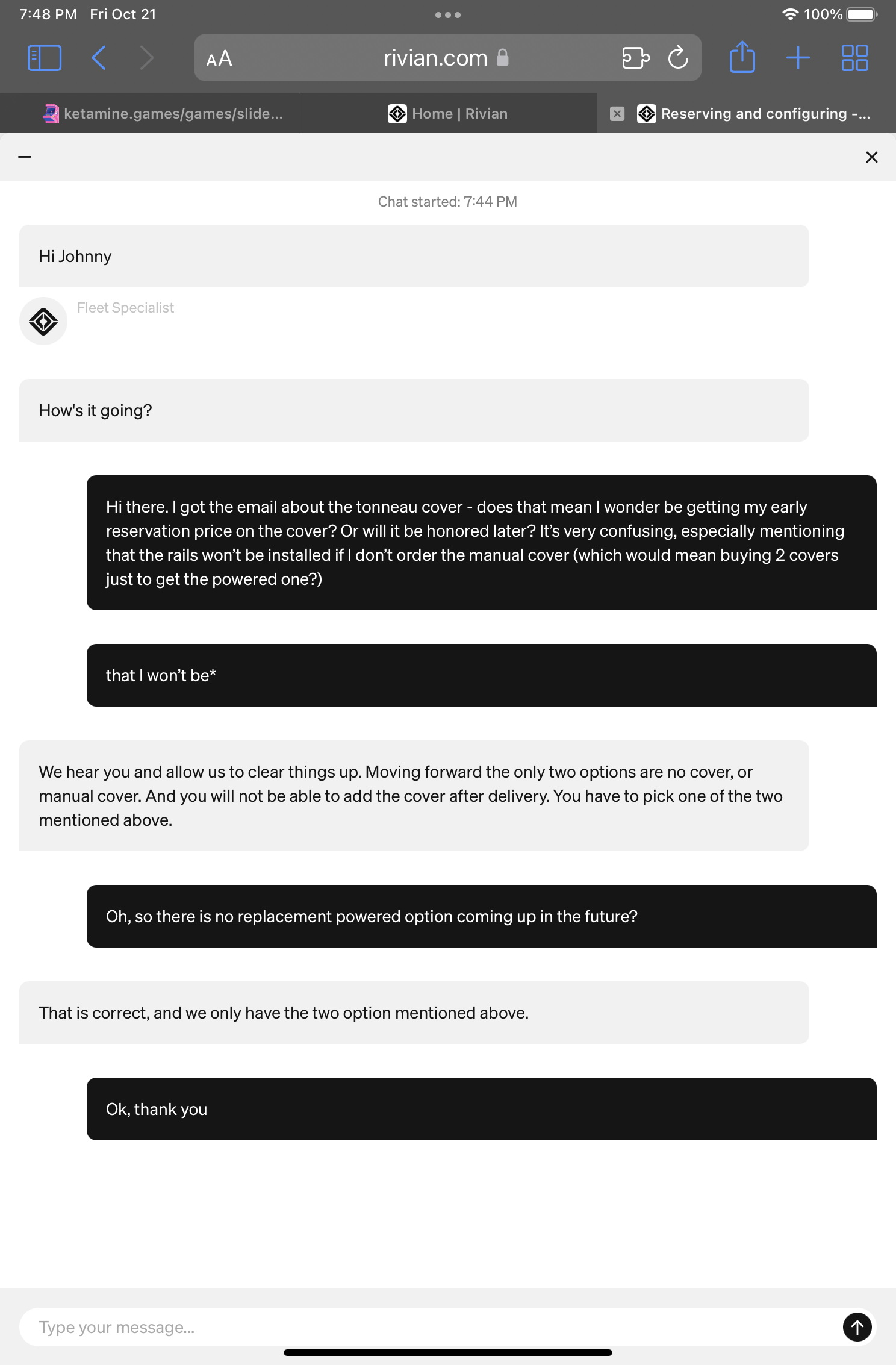Go back to the previous page
Image resolution: width=896 pixels, height=1365 pixels.
[99, 58]
